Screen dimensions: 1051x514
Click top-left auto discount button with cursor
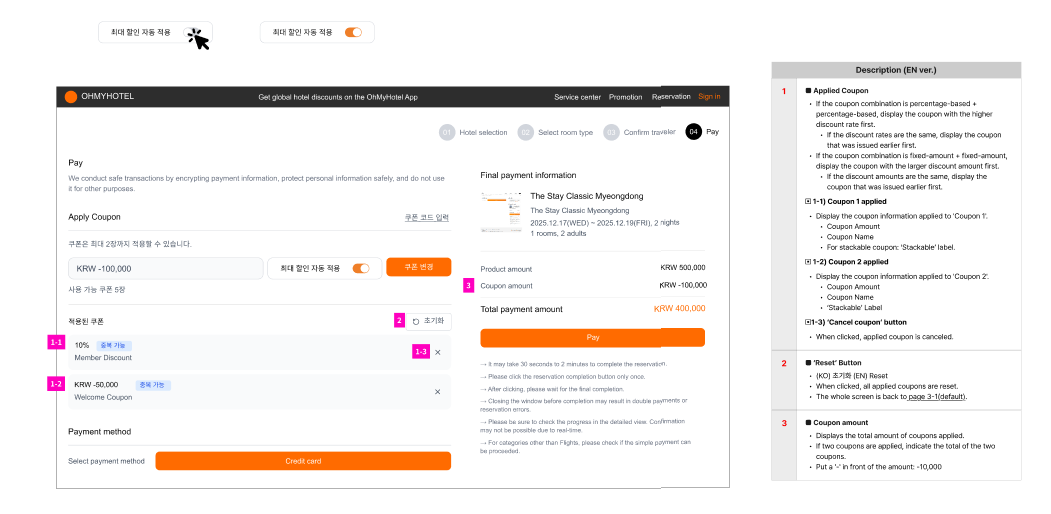[x=155, y=33]
